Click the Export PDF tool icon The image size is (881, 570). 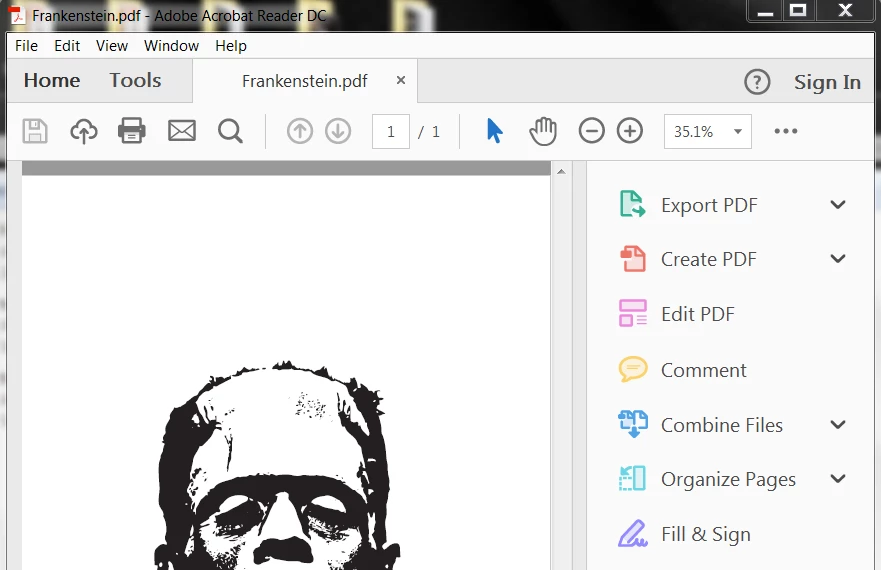pos(633,203)
